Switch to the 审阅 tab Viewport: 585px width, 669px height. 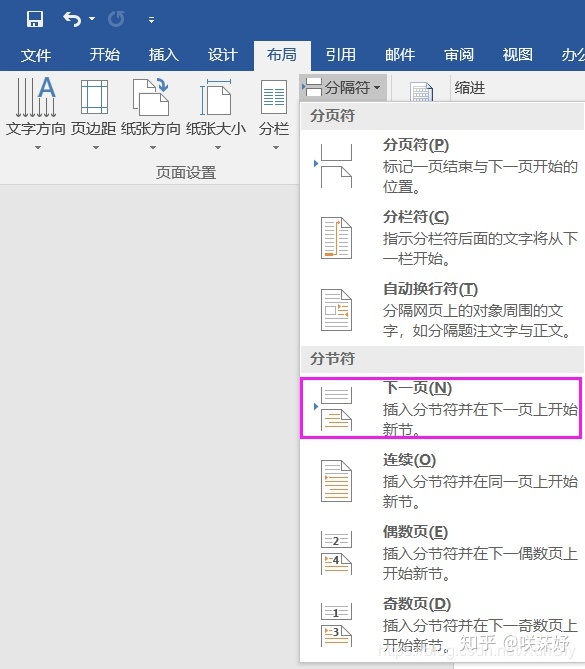459,55
